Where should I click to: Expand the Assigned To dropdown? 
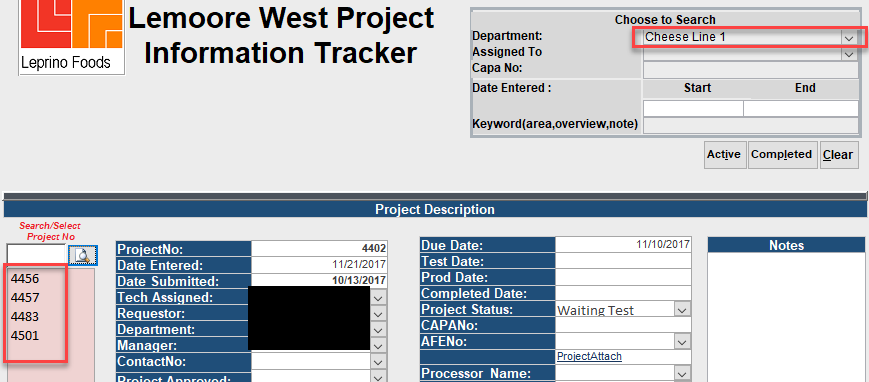tap(848, 54)
